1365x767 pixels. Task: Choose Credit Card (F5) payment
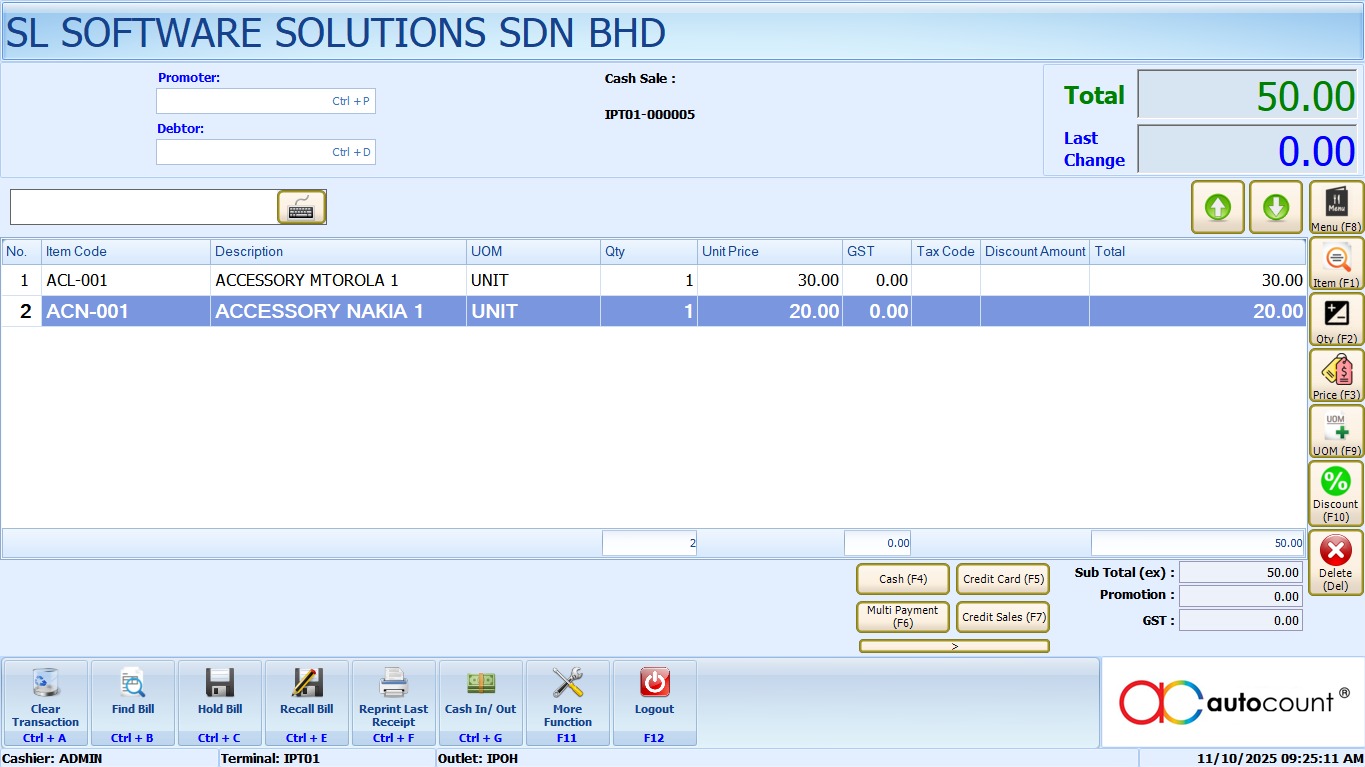pos(1003,579)
